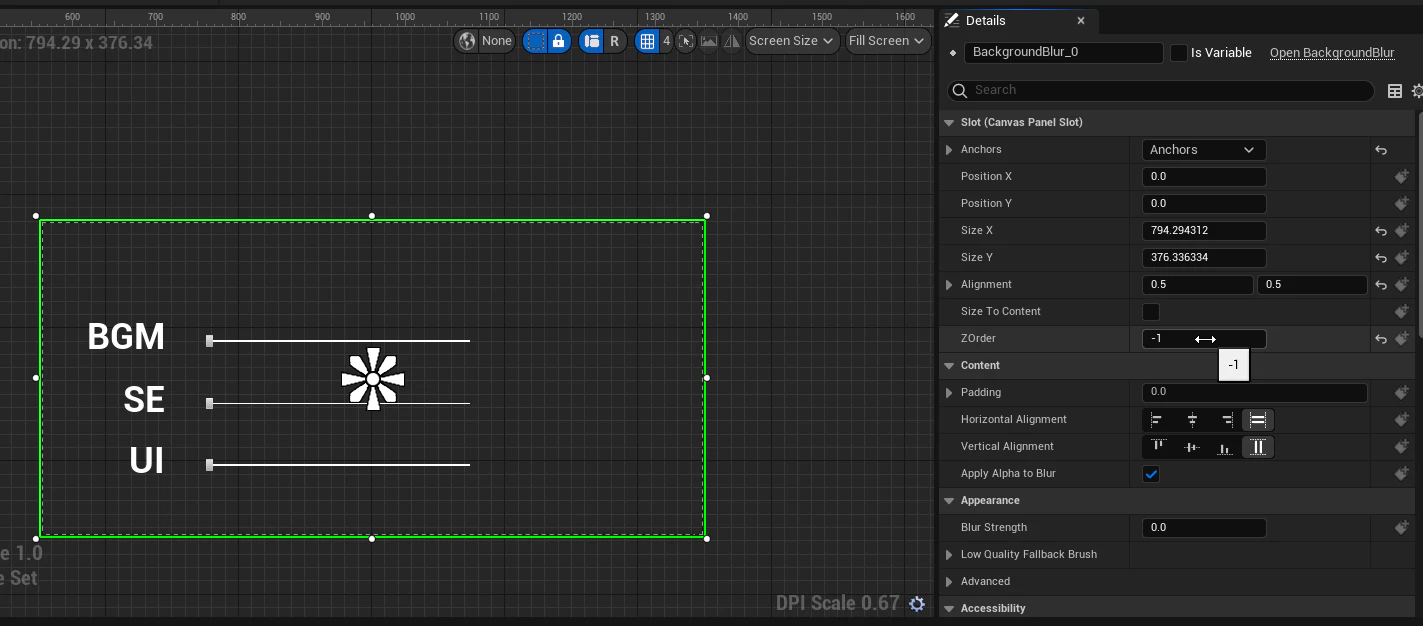Click the SE volume slider handle
Screen dimensions: 1423x626
coord(209,403)
